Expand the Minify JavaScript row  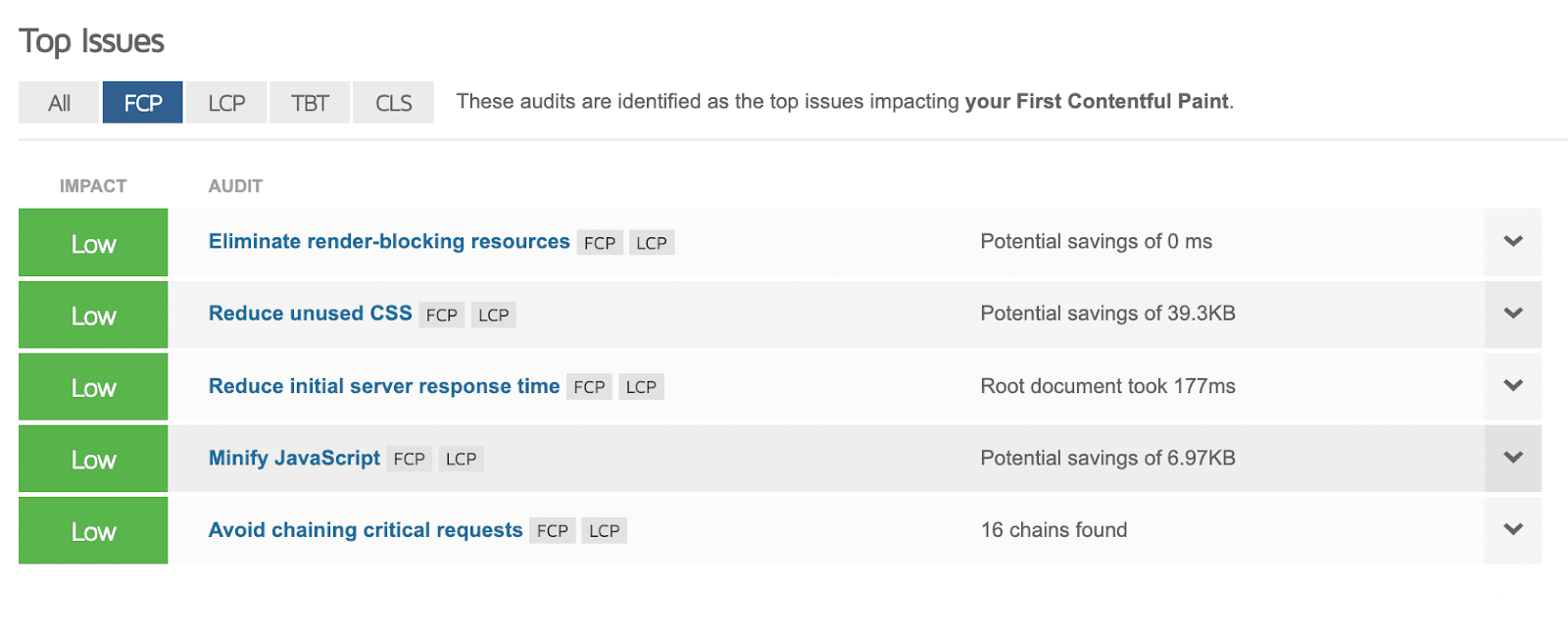pos(1512,458)
